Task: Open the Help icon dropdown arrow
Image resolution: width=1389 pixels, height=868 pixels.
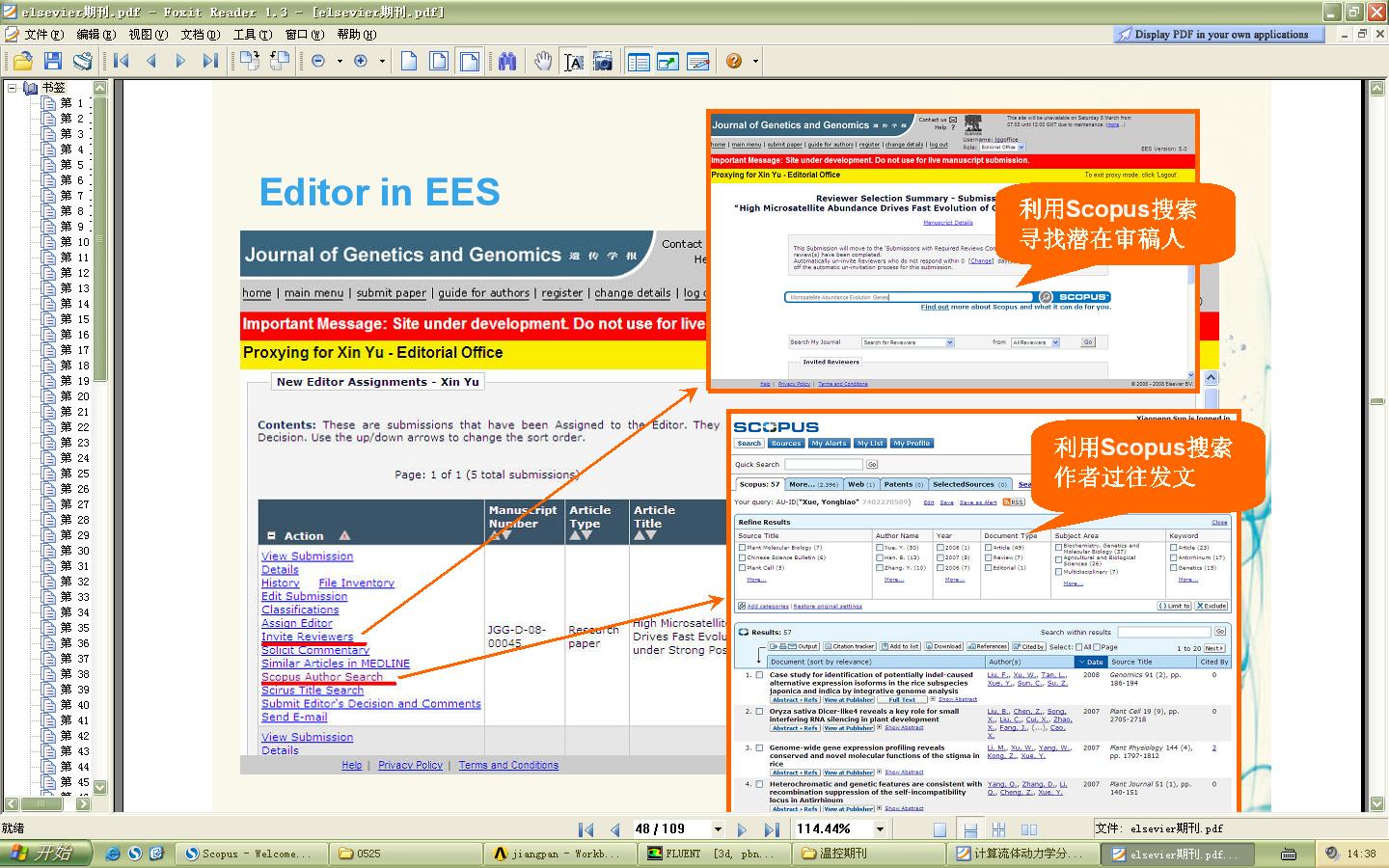Action: (x=755, y=61)
